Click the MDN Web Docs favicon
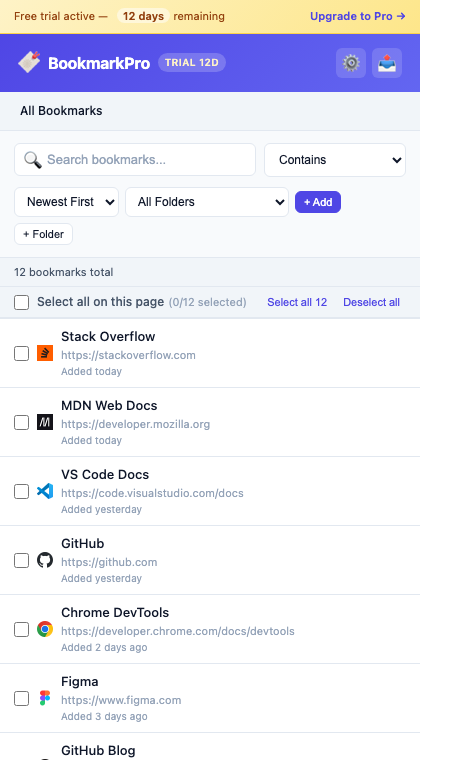 (x=45, y=422)
